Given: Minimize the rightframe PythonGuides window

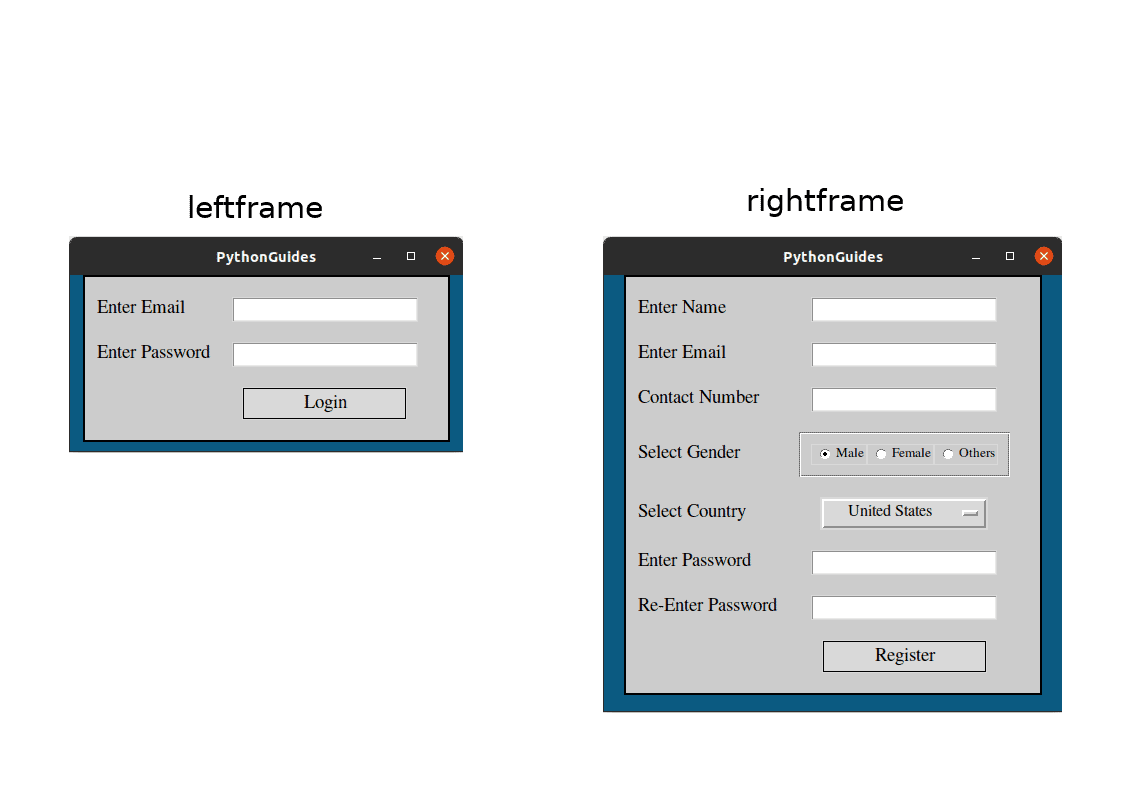Looking at the screenshot, I should [x=976, y=257].
